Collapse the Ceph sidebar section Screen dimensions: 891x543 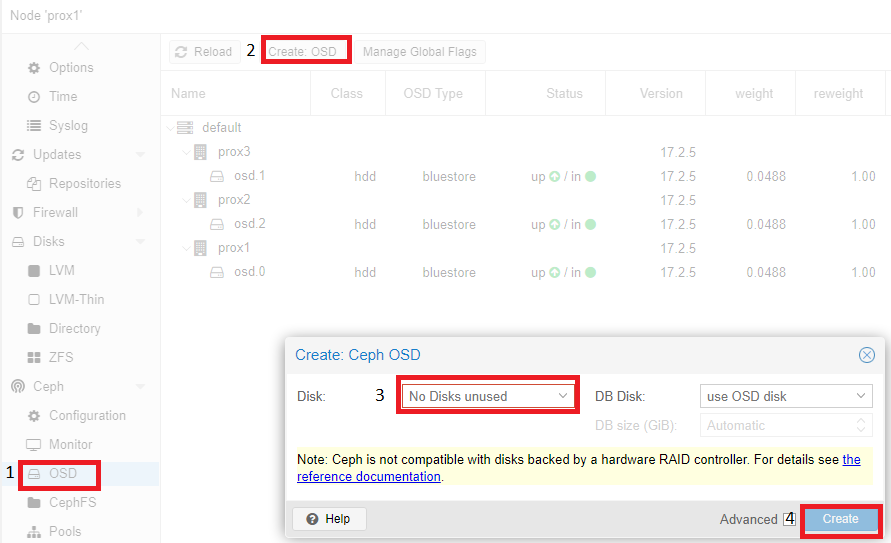point(140,386)
